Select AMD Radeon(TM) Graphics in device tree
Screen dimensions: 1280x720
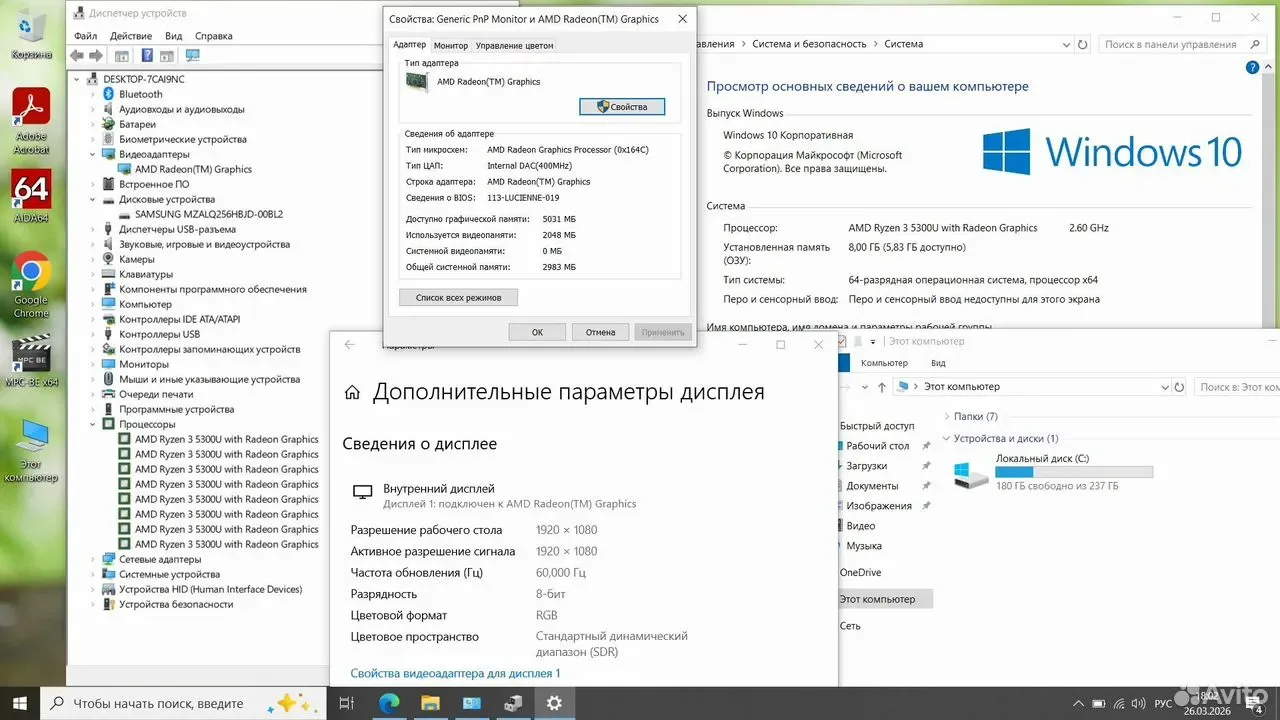point(193,170)
